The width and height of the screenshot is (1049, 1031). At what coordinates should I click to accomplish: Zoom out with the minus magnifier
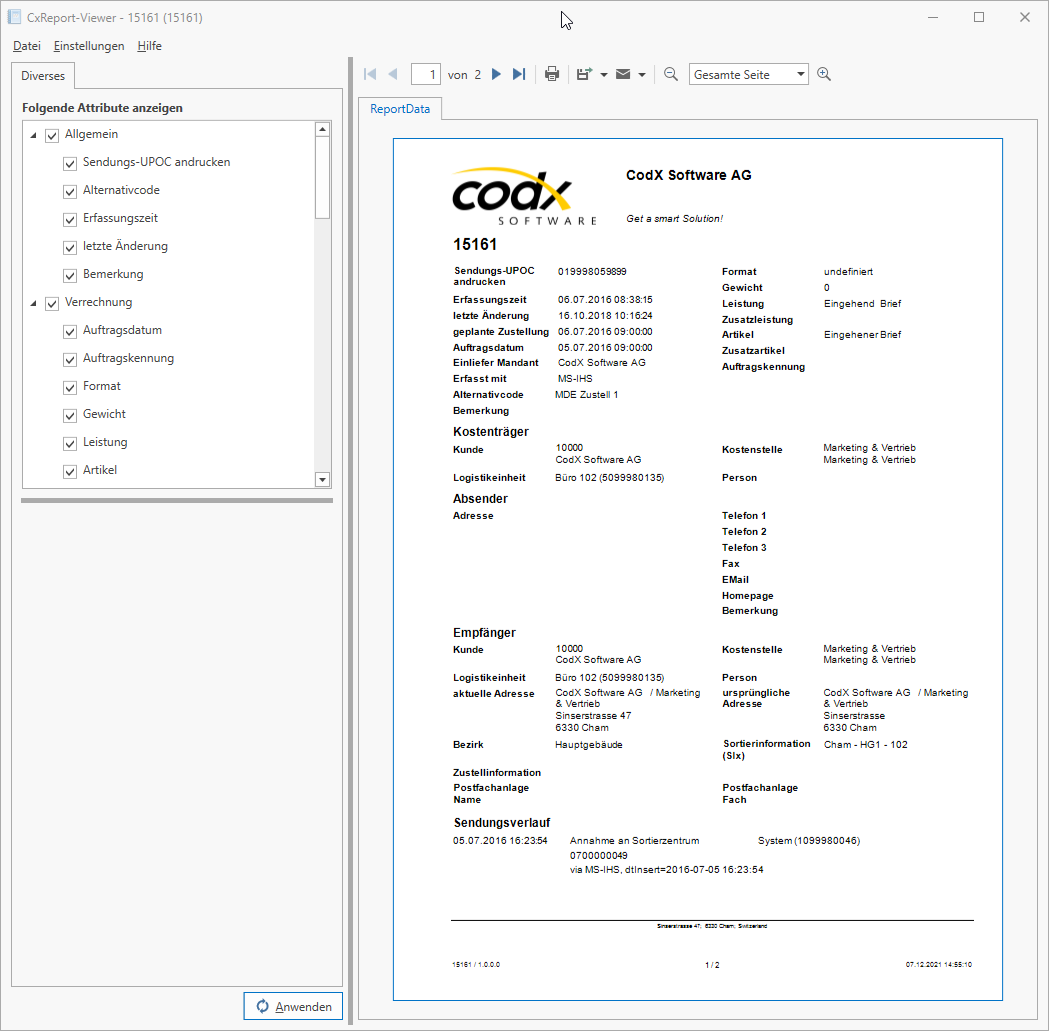pos(670,74)
